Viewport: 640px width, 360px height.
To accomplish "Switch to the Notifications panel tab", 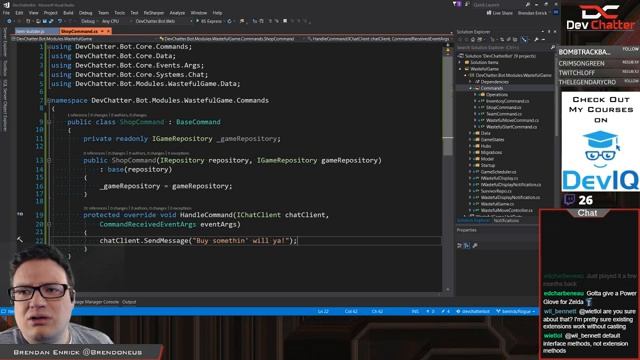I will (x=506, y=220).
